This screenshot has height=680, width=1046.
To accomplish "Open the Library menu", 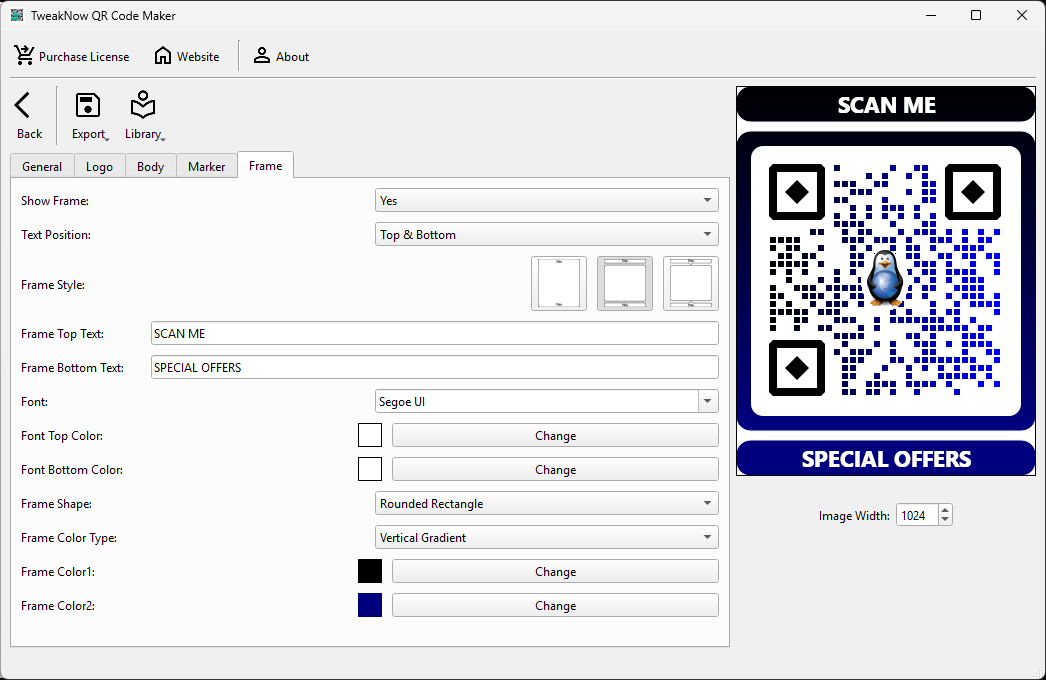I will pyautogui.click(x=144, y=115).
